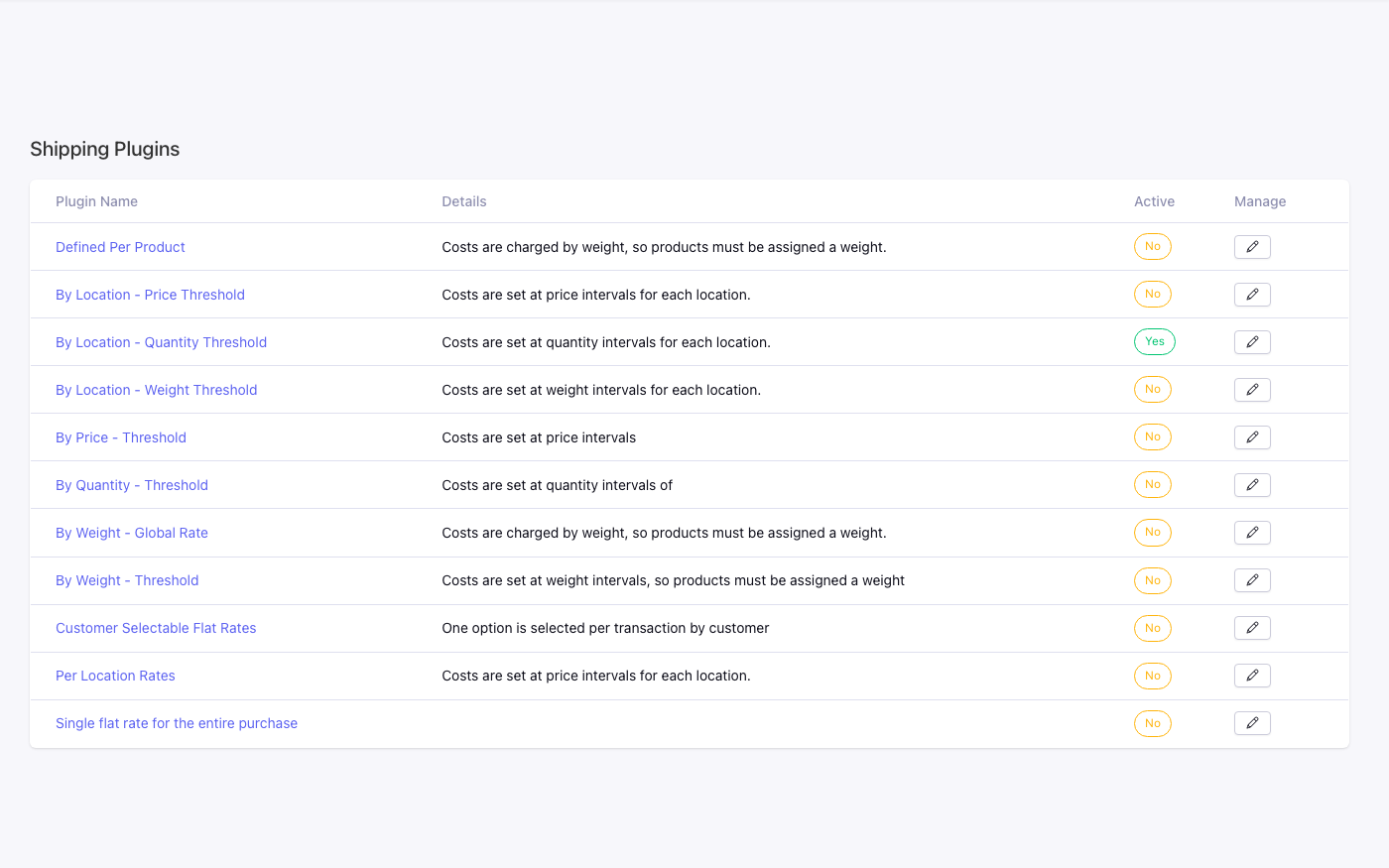Click No badge for By Location - Weight Threshold
Screen dimensions: 1389x868
click(1153, 389)
